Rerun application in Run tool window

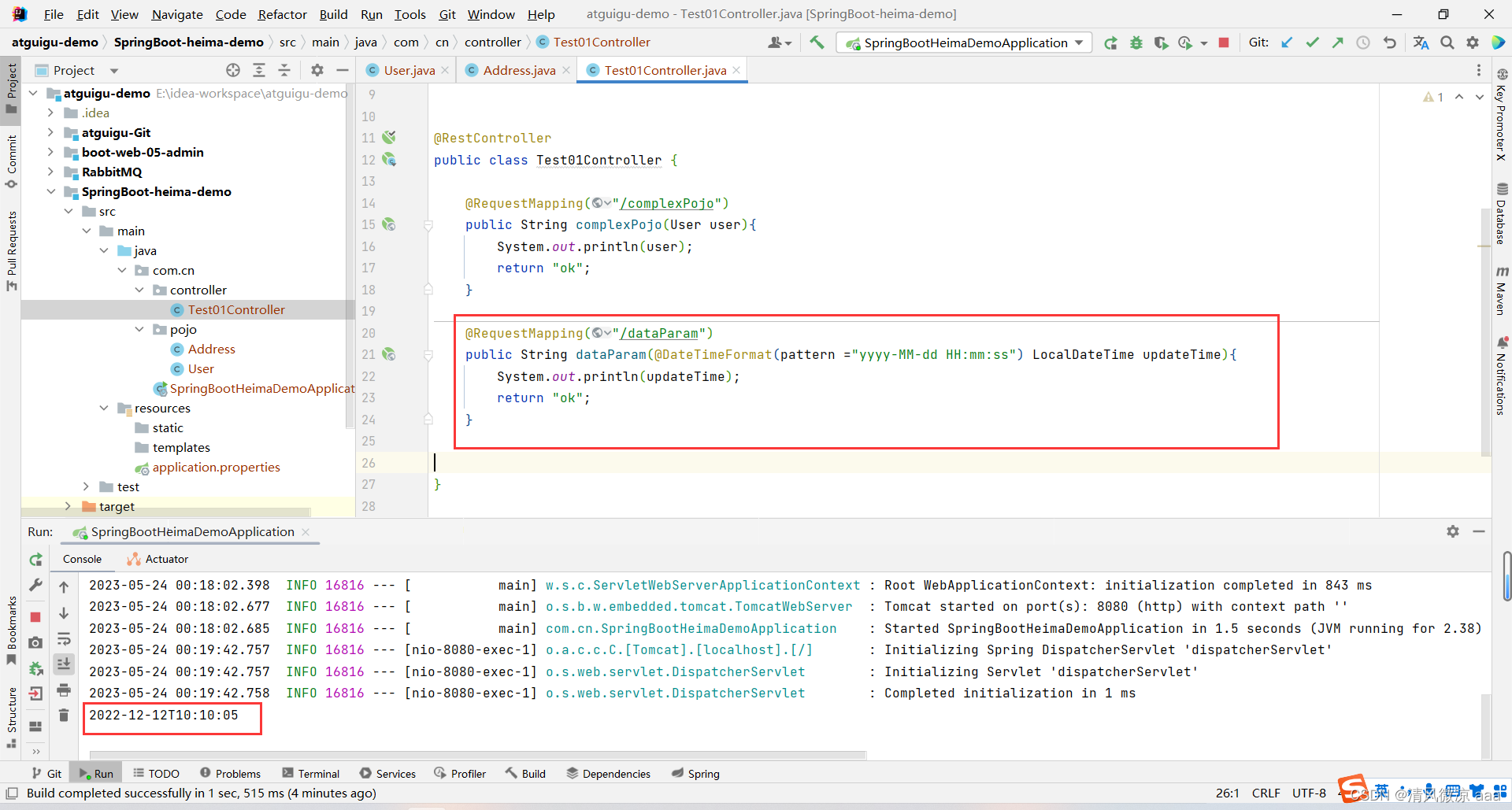(35, 560)
